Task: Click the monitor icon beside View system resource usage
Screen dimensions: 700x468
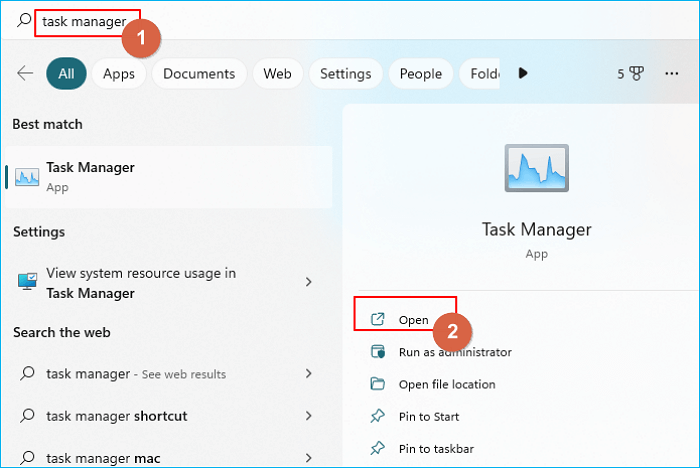Action: [x=27, y=282]
